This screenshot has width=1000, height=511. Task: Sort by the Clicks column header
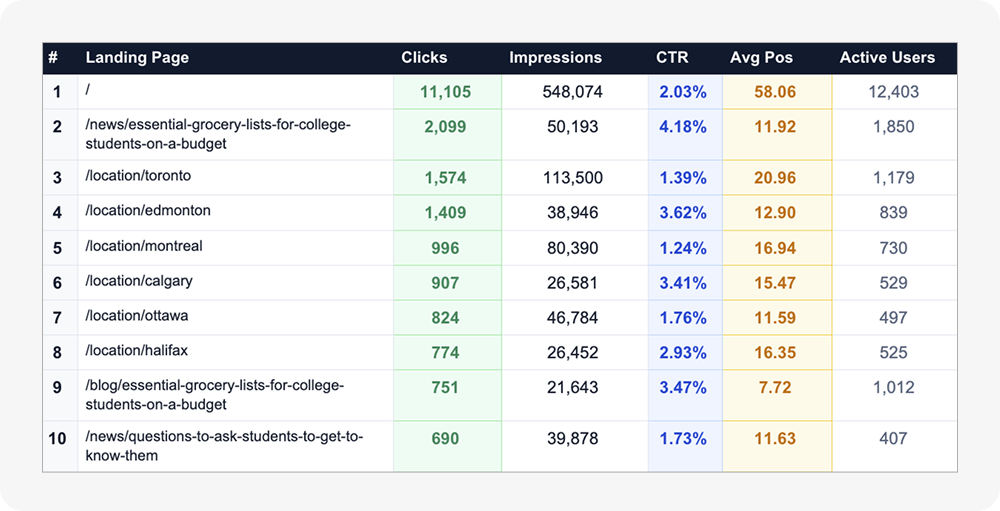coord(424,58)
